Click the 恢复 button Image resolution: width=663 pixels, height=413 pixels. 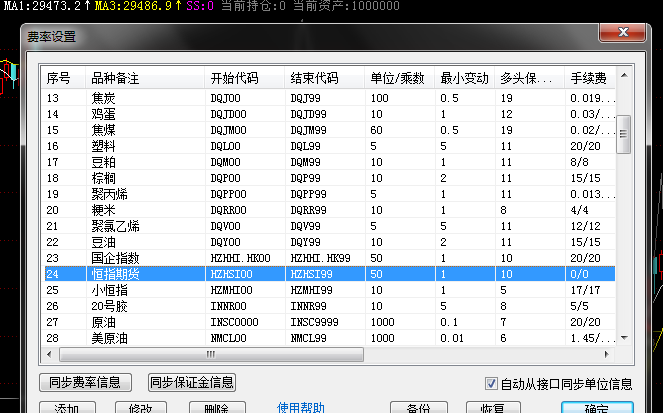click(493, 408)
